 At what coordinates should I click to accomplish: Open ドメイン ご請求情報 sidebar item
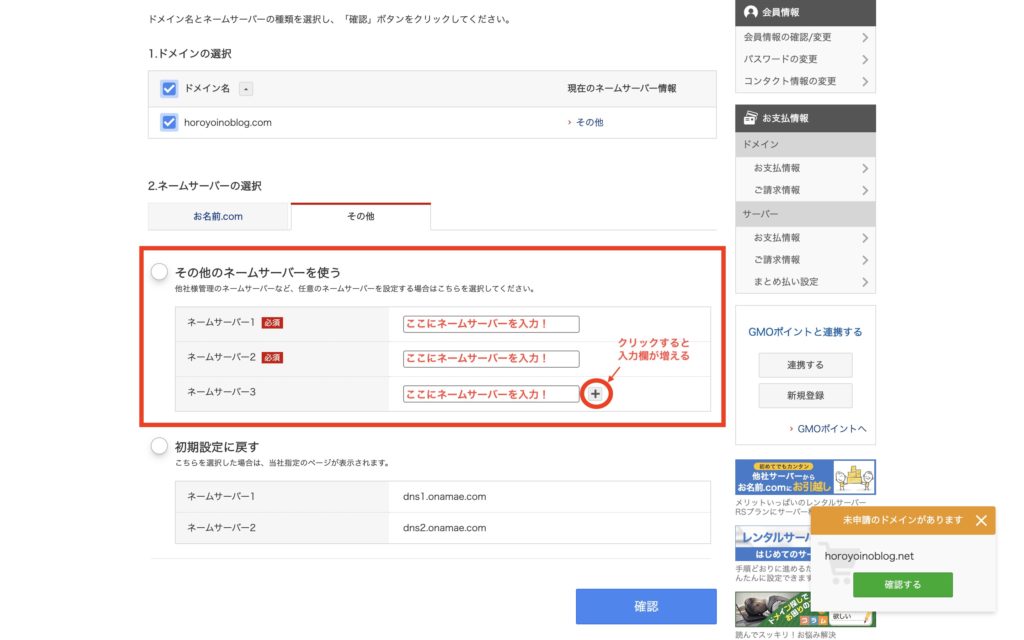click(x=805, y=190)
